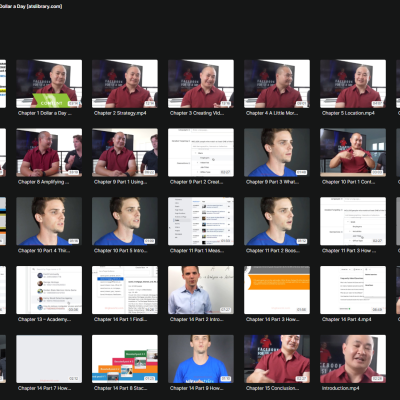Select Chapter 9 Part 1 Using... thumbnail
Viewport: 400px width, 400px height.
point(125,152)
